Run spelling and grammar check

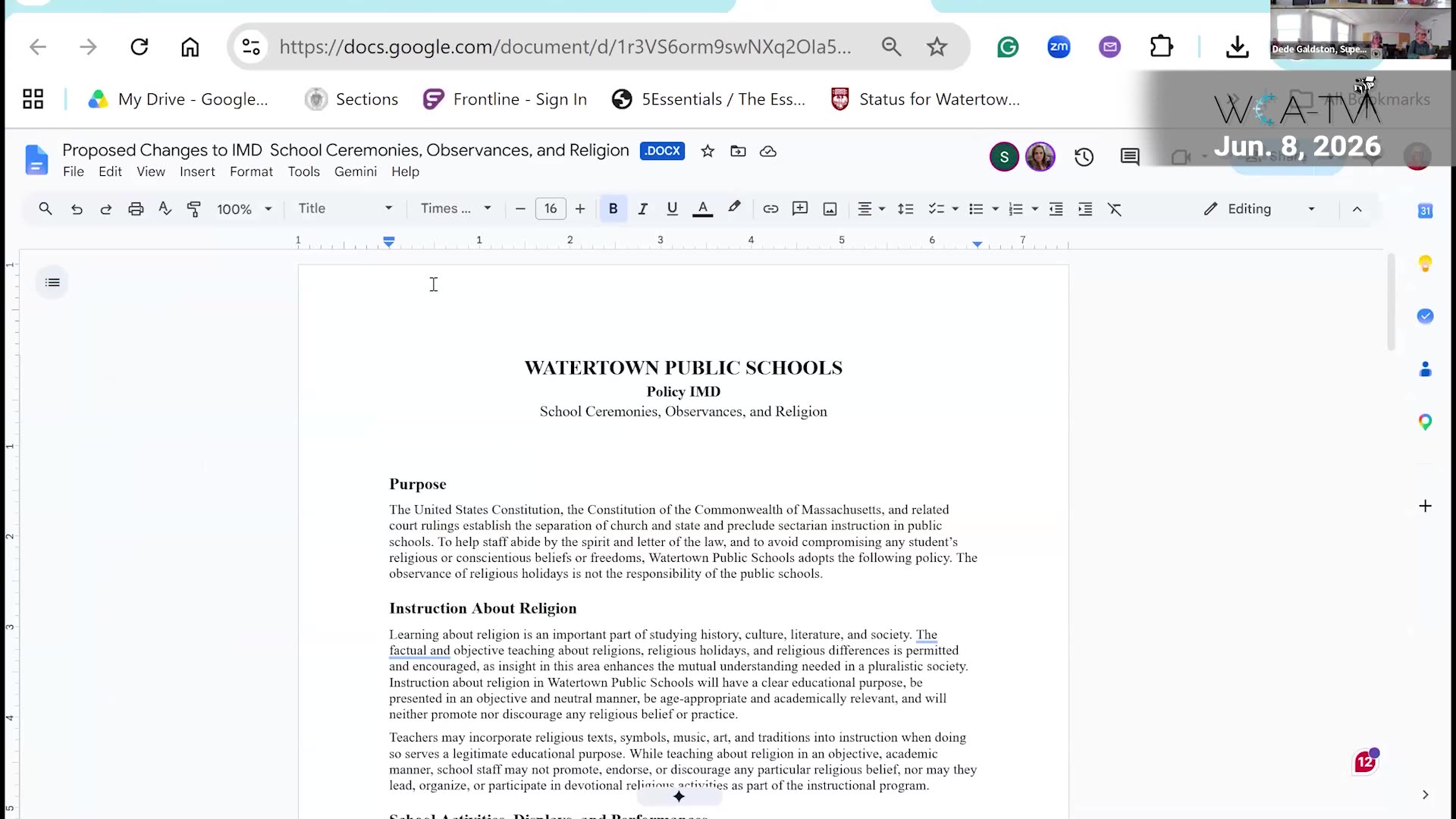pos(165,209)
